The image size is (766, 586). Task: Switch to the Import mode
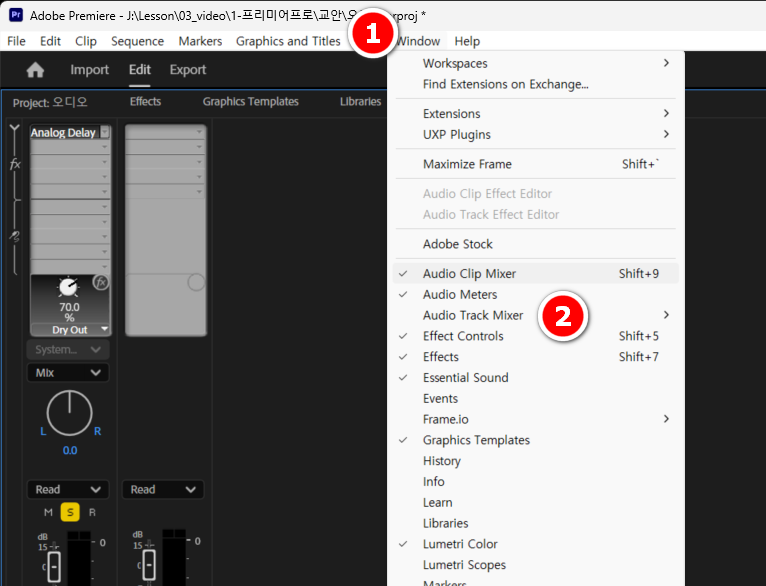coord(89,70)
